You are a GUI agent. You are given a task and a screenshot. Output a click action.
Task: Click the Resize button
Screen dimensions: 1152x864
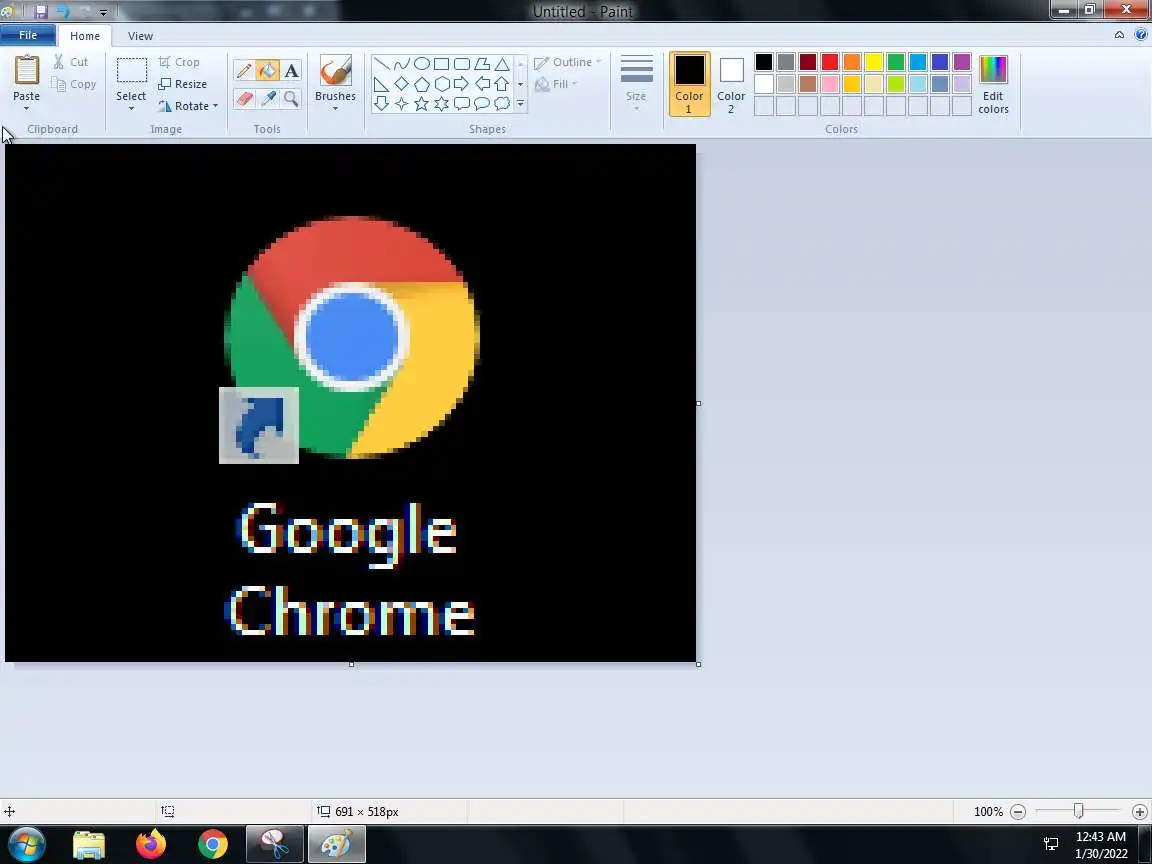point(183,84)
